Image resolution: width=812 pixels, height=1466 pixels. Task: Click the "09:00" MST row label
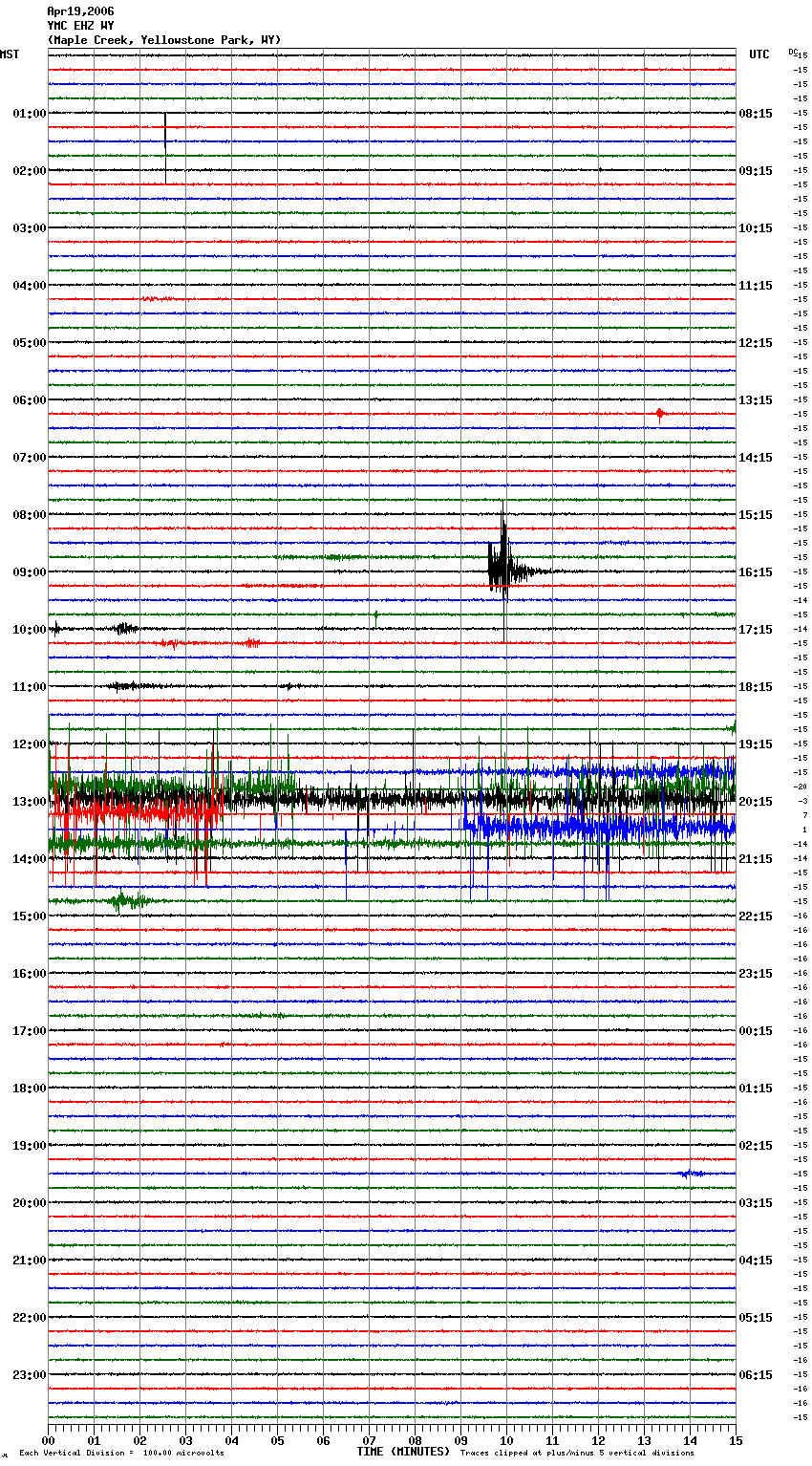point(30,572)
